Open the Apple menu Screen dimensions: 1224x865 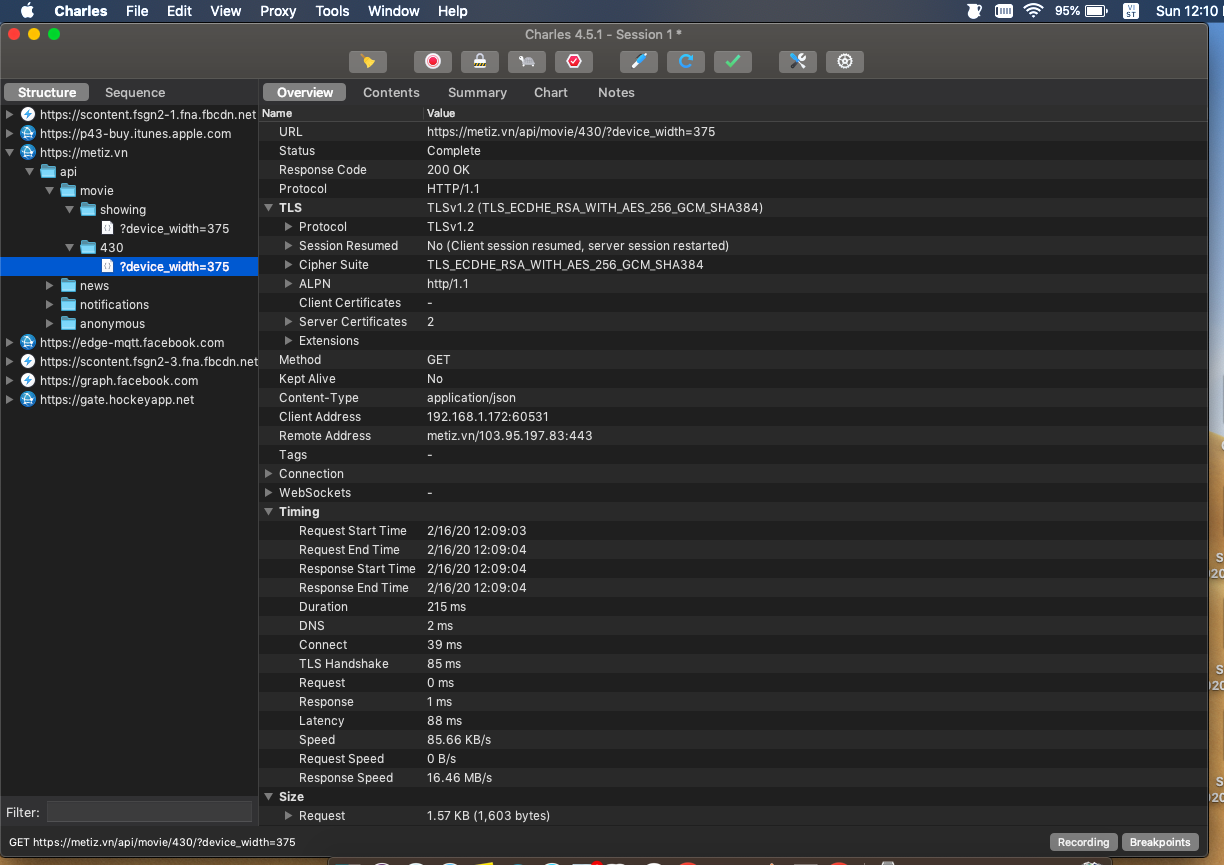click(27, 11)
